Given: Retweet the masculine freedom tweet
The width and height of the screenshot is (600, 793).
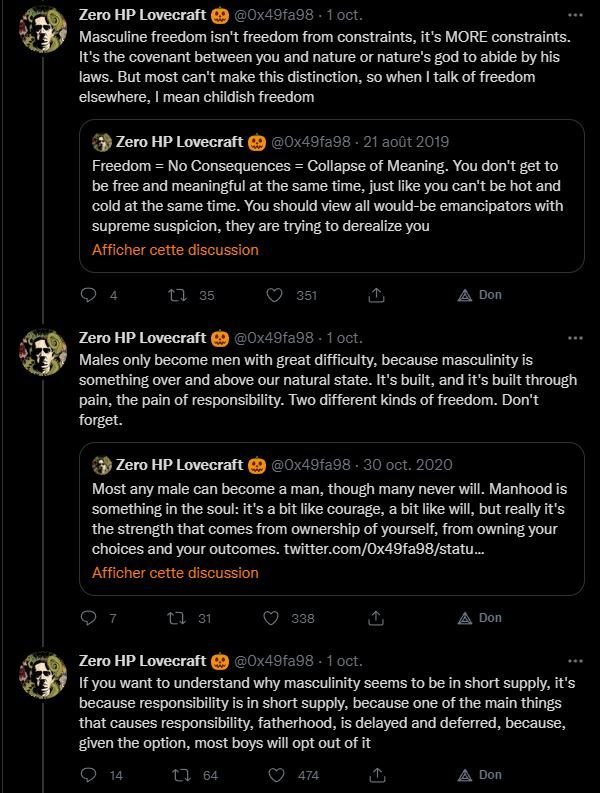Looking at the screenshot, I should pos(181,295).
